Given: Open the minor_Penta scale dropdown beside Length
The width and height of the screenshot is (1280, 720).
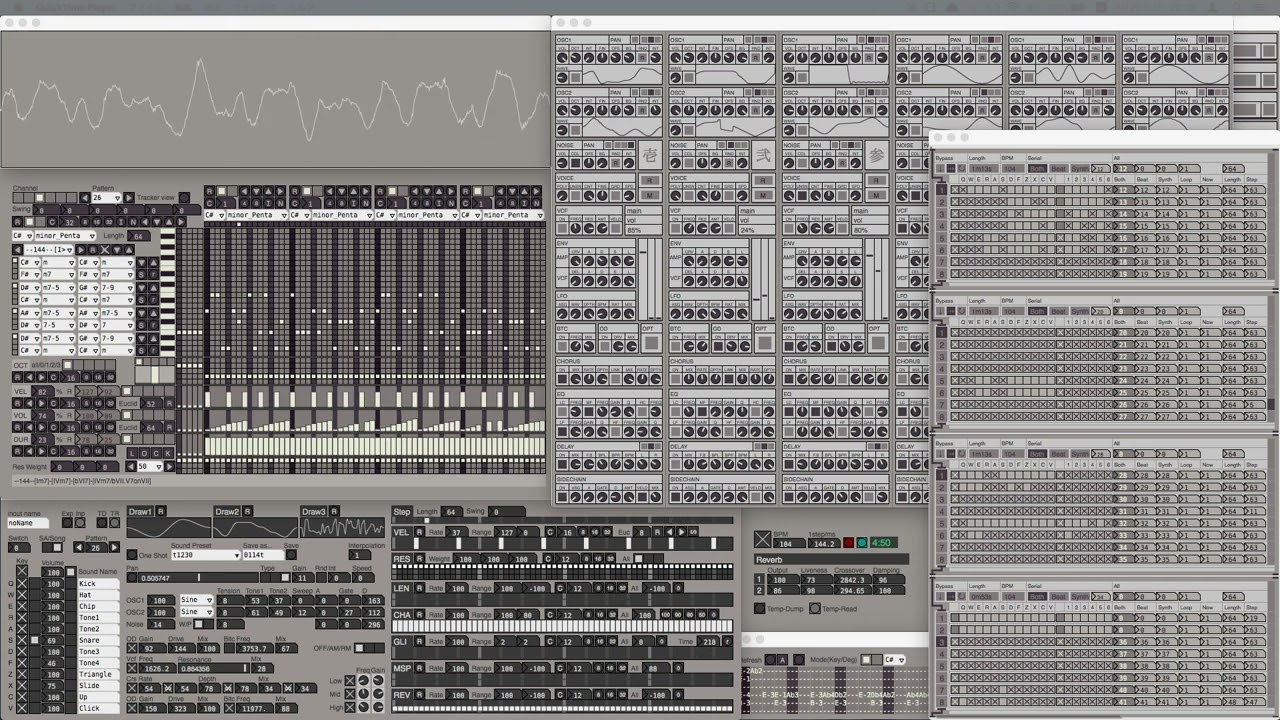Looking at the screenshot, I should tap(64, 236).
